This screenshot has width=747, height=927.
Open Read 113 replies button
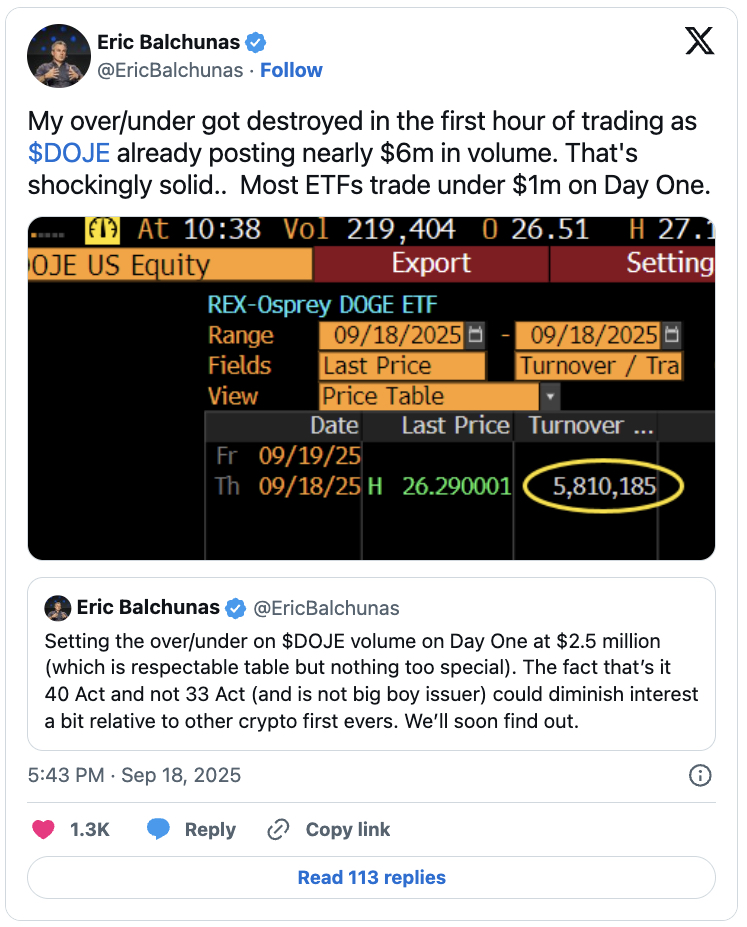[371, 878]
